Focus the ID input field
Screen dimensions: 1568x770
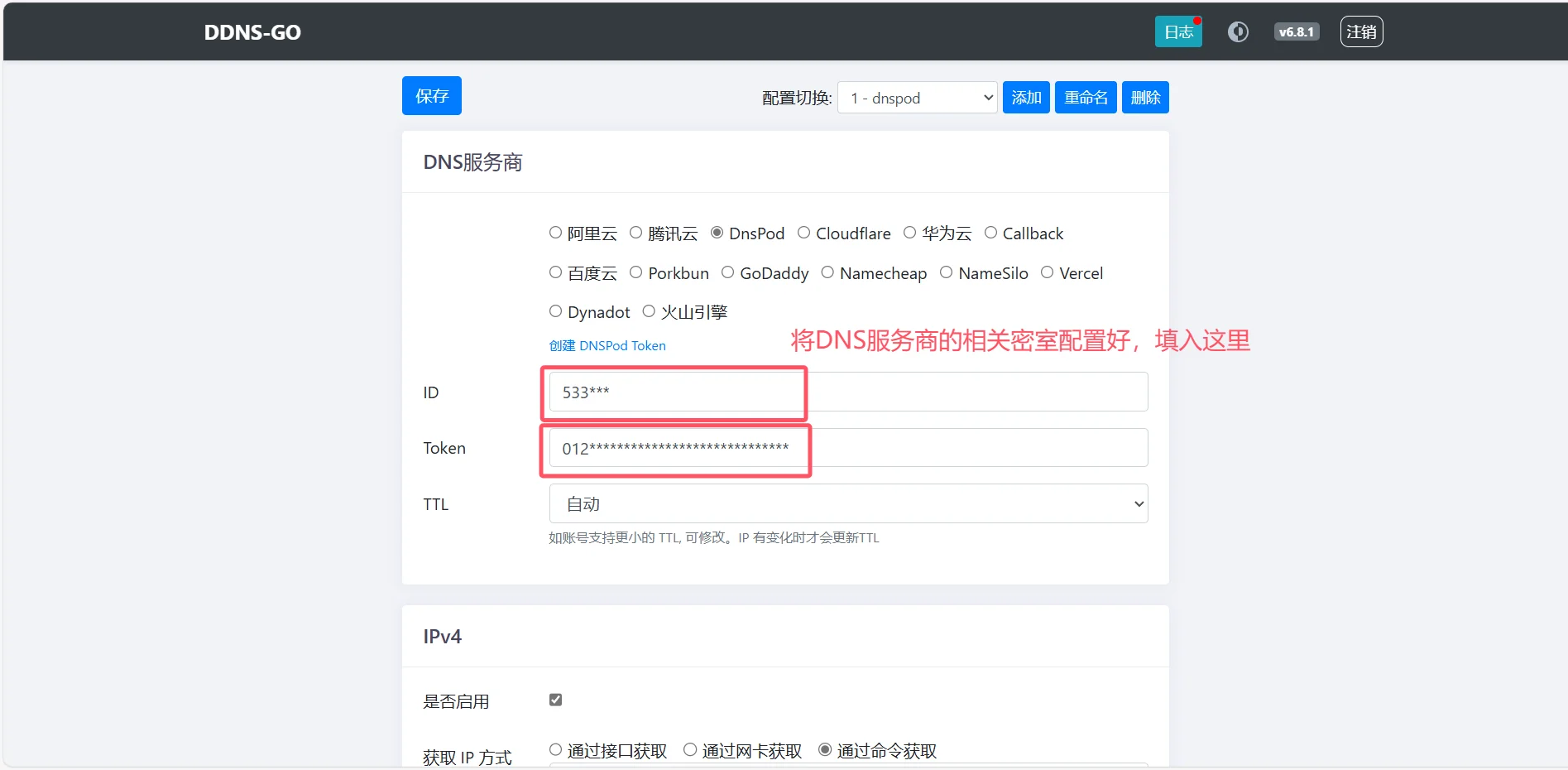coord(848,392)
